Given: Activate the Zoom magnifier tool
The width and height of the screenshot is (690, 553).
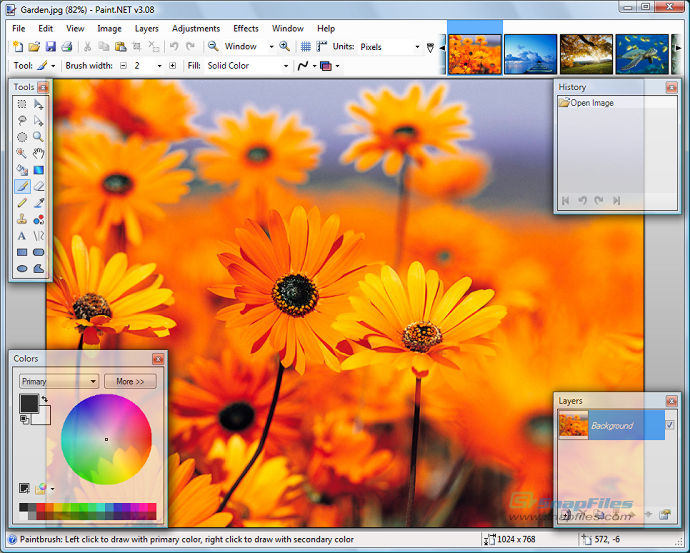Looking at the screenshot, I should tap(39, 136).
